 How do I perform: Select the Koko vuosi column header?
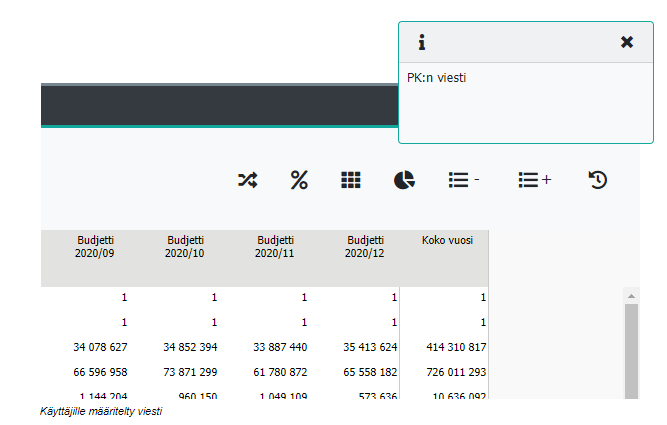point(448,241)
